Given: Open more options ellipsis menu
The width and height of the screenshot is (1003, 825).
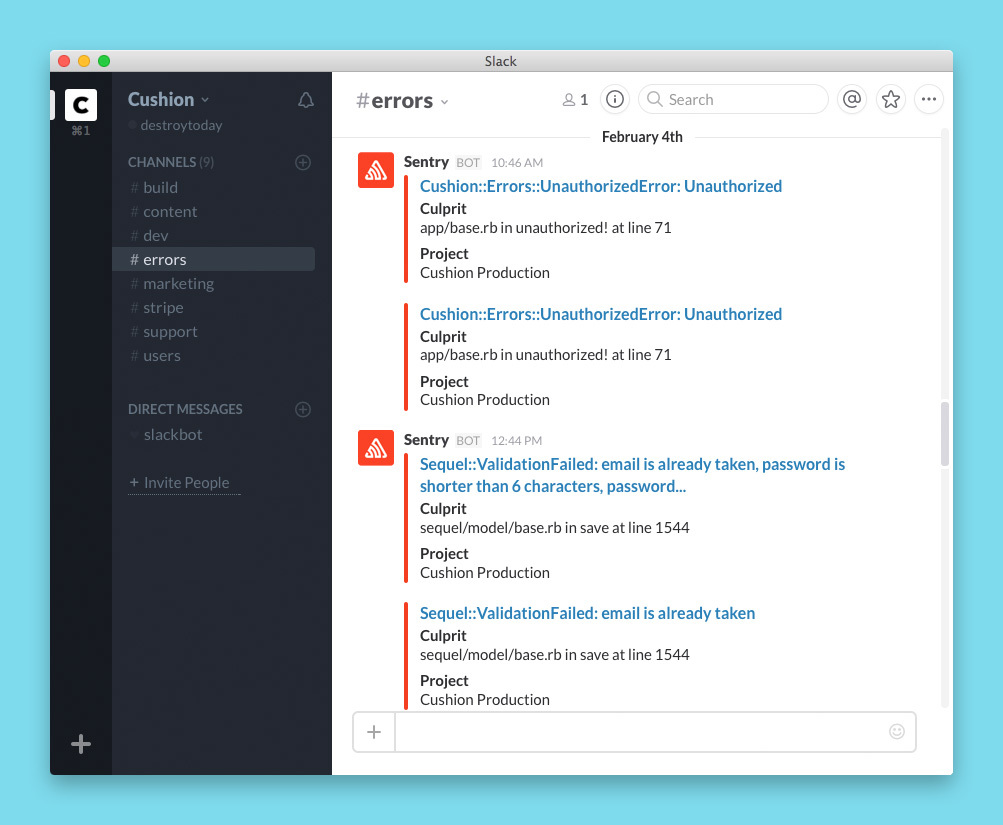Looking at the screenshot, I should [929, 99].
